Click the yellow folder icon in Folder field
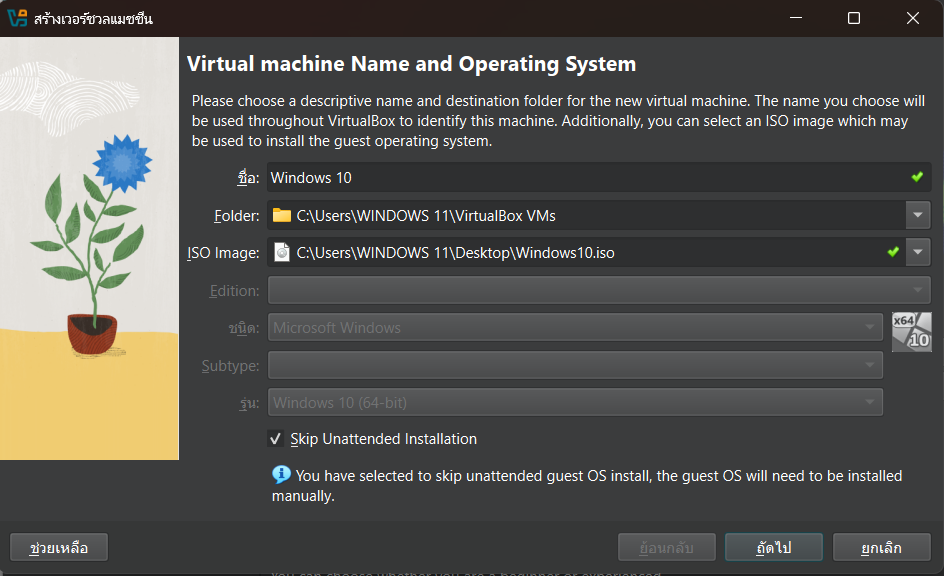This screenshot has height=576, width=944. pos(282,215)
